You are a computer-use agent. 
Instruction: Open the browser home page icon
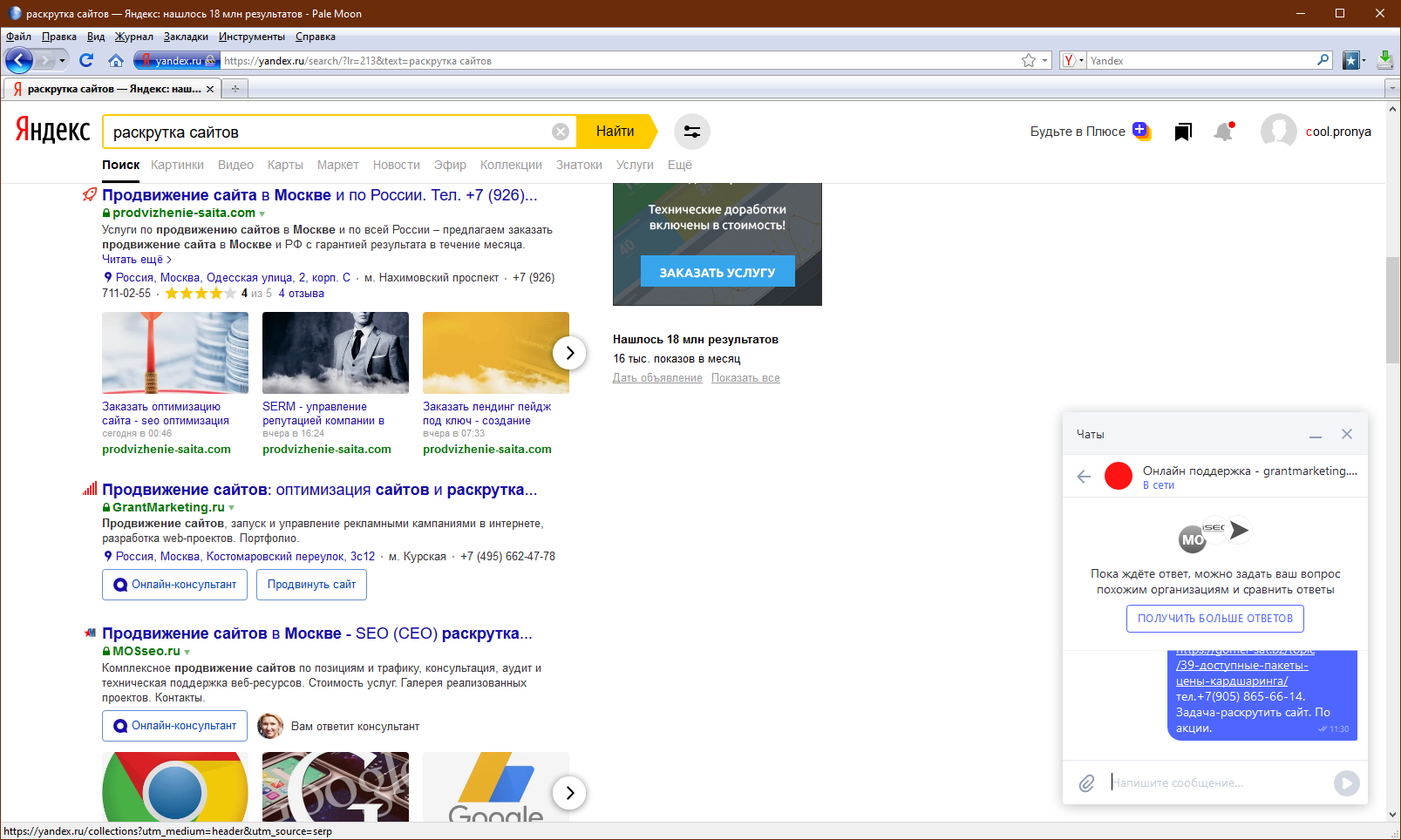pyautogui.click(x=115, y=60)
